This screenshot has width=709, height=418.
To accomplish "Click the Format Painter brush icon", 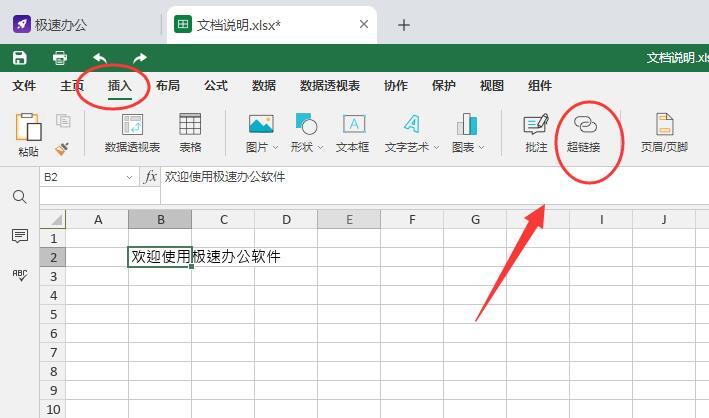I will [62, 148].
